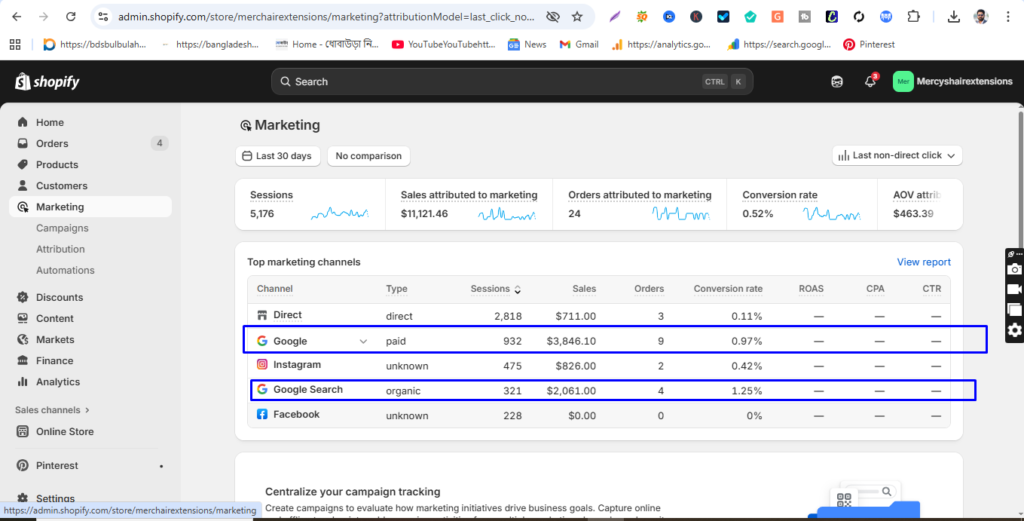The image size is (1024, 521).
Task: Click Conversion rate metric card
Action: click(x=802, y=204)
